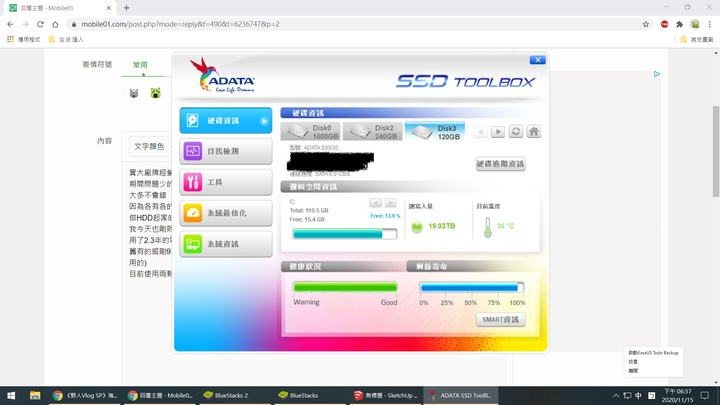Close the ADATA SSD Toolbox window

[x=537, y=60]
